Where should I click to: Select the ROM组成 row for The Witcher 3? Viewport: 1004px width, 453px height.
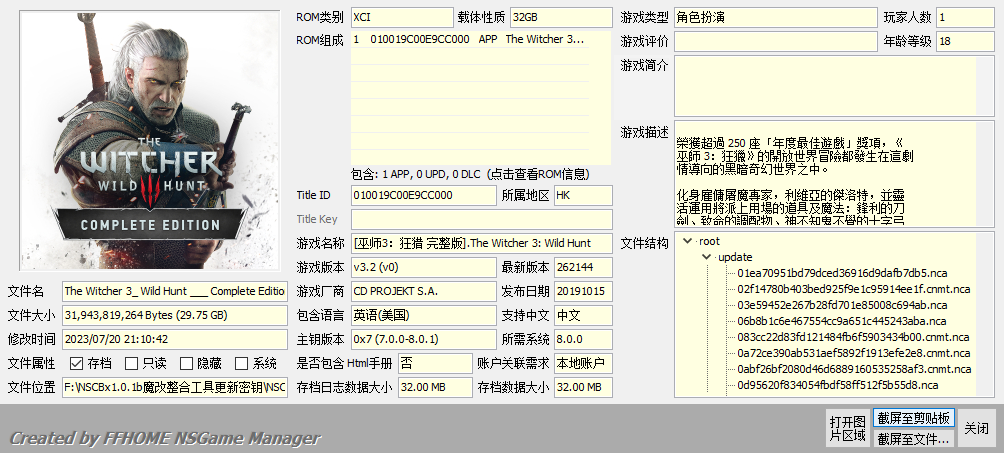tap(471, 39)
